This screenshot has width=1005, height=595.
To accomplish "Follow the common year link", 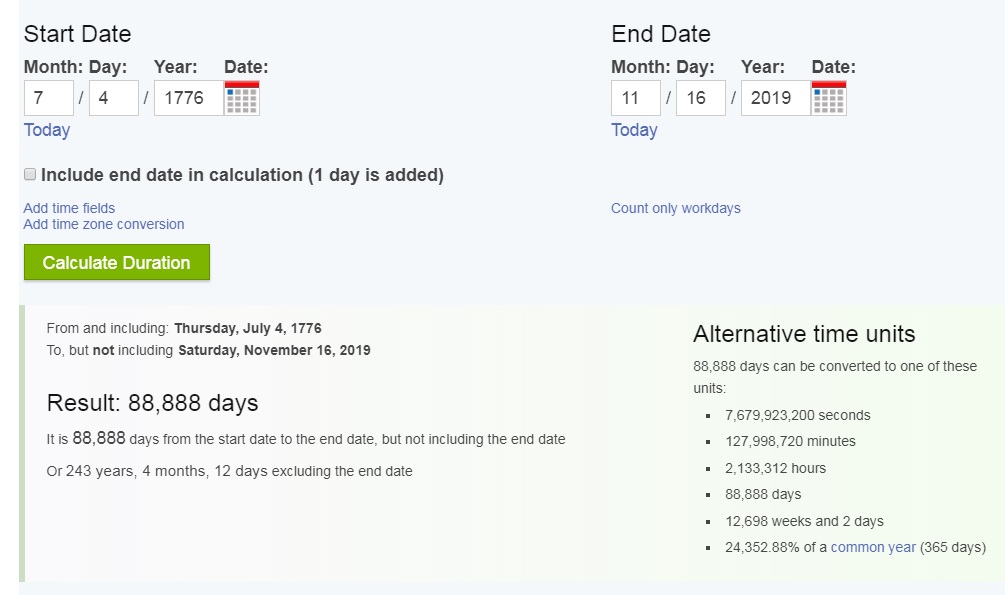I will click(x=873, y=547).
